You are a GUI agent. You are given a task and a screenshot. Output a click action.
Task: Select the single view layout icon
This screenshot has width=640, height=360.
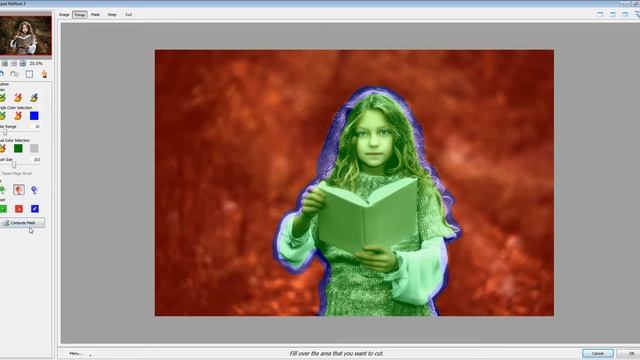(x=600, y=14)
